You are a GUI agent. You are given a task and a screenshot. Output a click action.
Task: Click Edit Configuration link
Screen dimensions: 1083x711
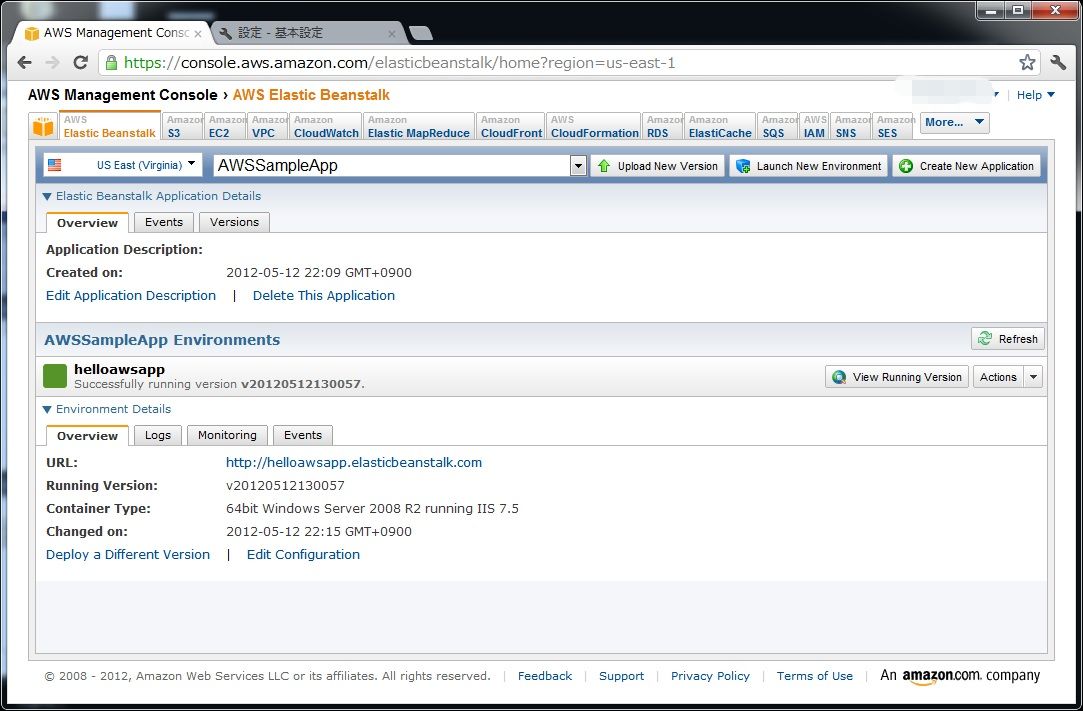coord(303,554)
